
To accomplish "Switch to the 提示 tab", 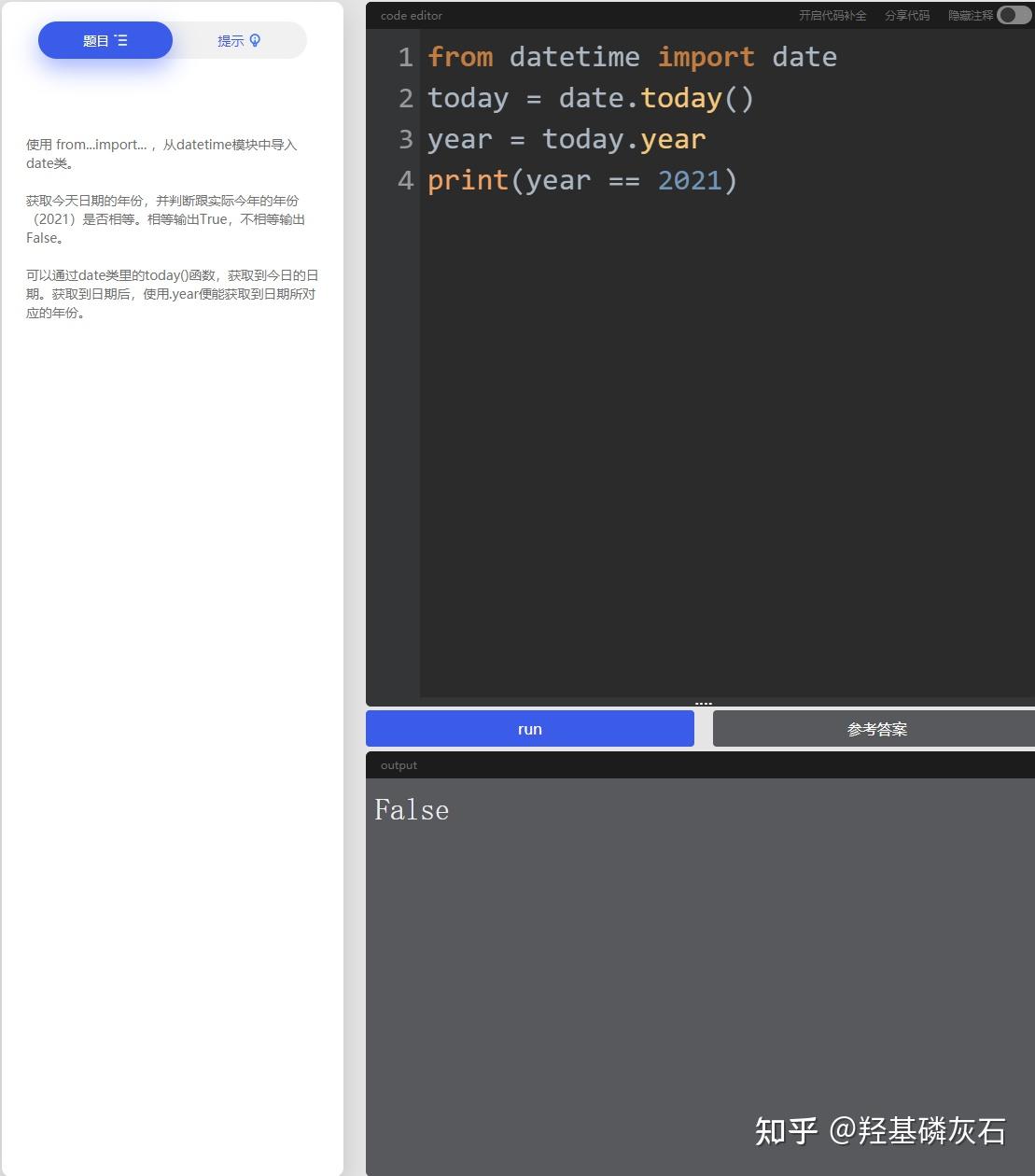I will [238, 40].
